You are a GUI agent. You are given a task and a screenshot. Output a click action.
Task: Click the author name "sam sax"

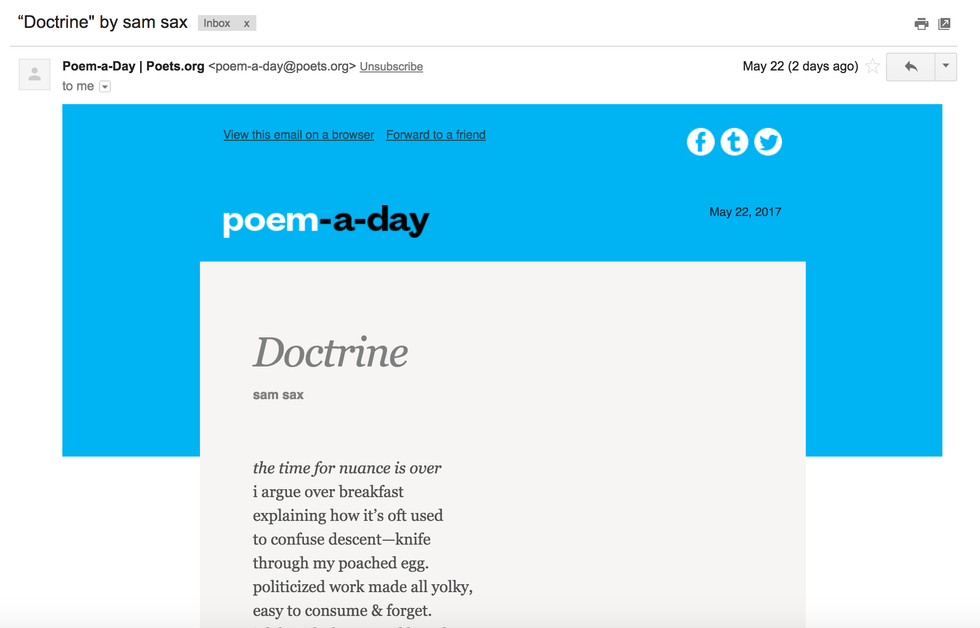(278, 395)
